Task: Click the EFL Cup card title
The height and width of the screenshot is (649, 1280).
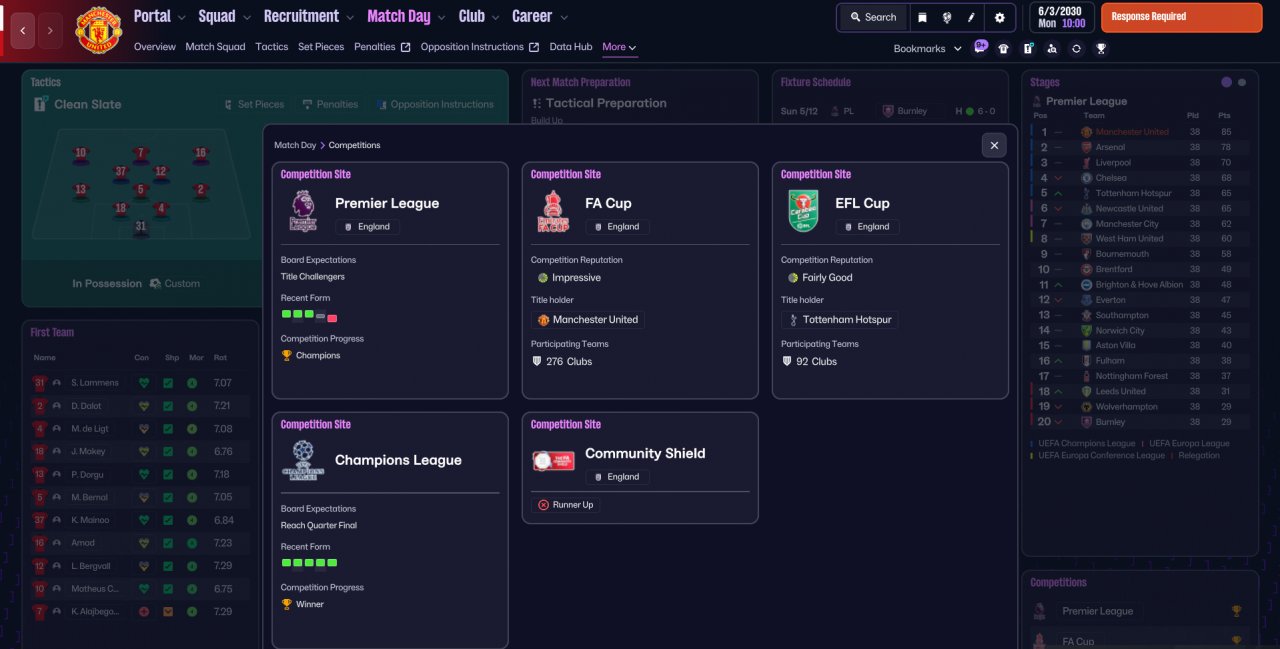Action: [862, 203]
